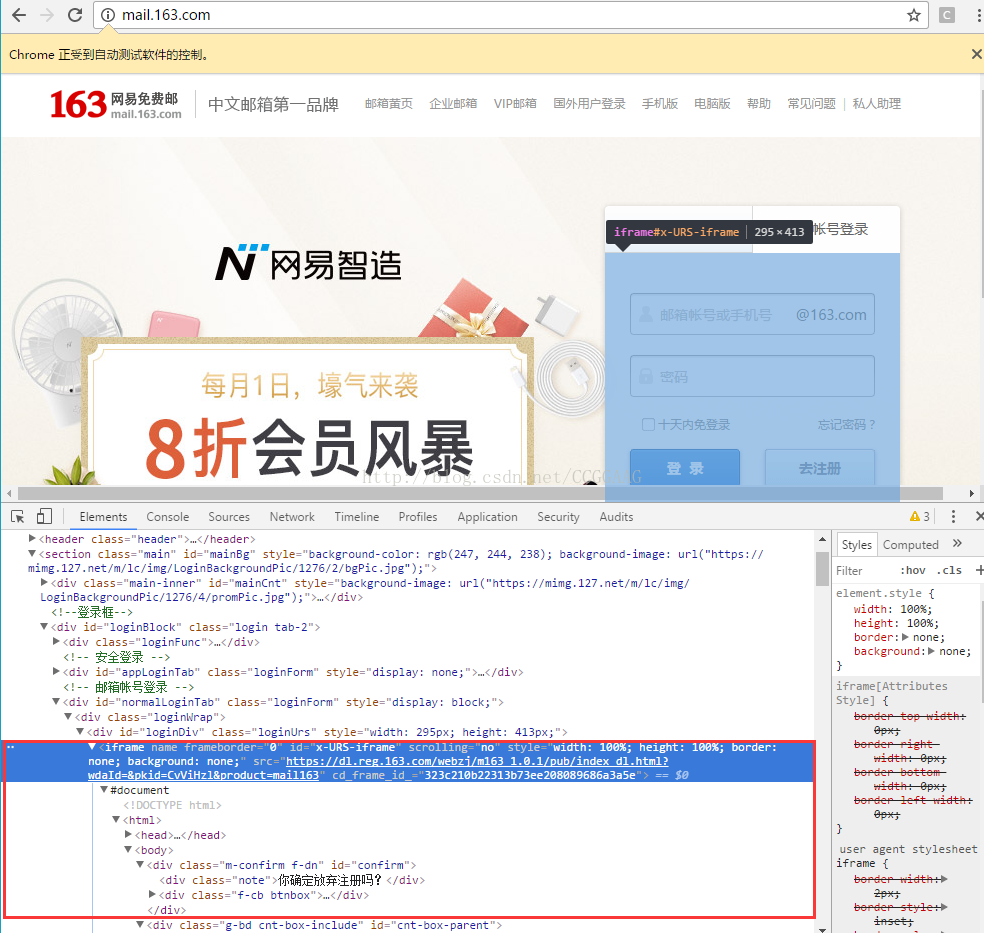Open the 国外用户登录 link

click(589, 104)
